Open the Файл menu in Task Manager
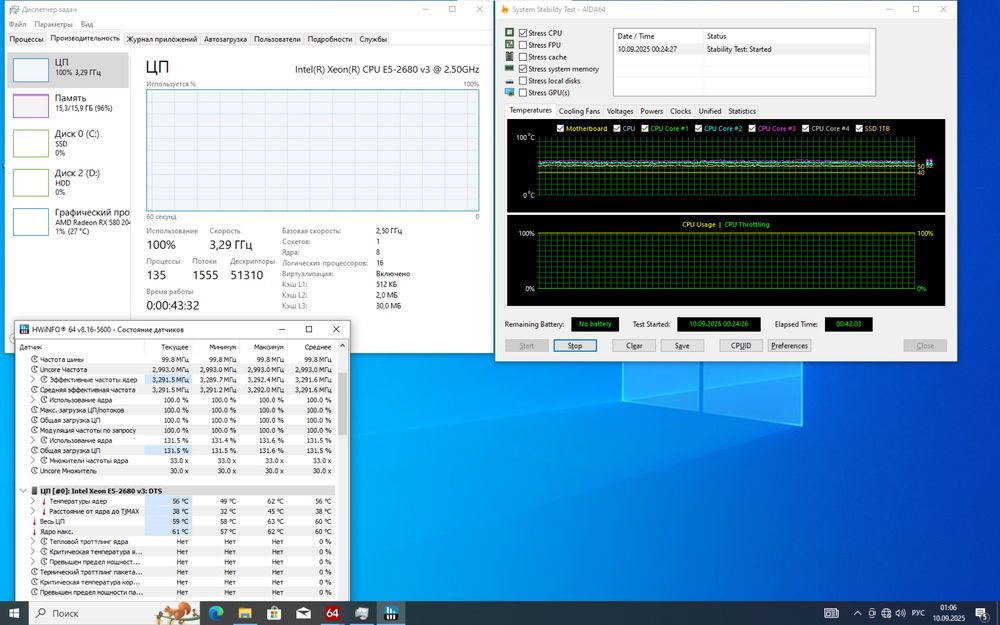This screenshot has width=1000, height=625. (x=17, y=24)
